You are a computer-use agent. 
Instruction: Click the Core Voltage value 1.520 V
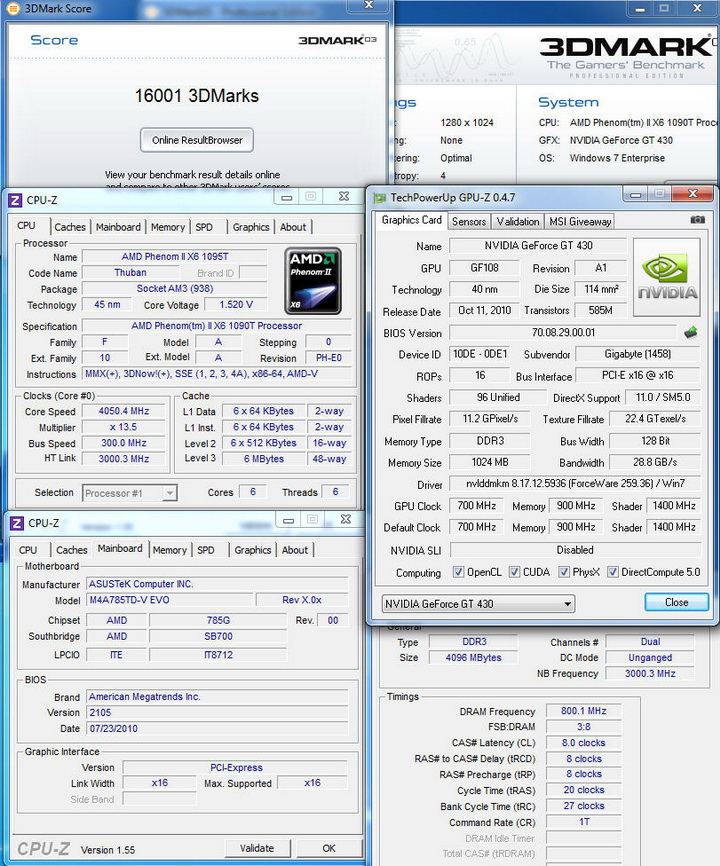tap(236, 304)
